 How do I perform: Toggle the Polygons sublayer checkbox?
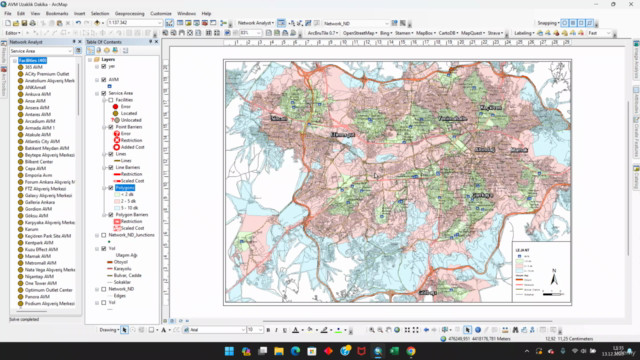[x=111, y=188]
